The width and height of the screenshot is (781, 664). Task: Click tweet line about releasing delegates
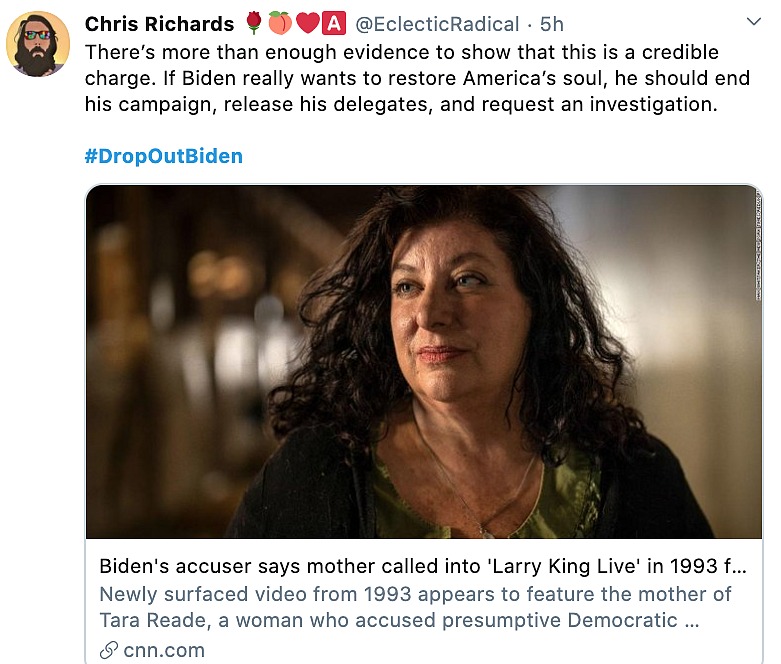pos(401,104)
